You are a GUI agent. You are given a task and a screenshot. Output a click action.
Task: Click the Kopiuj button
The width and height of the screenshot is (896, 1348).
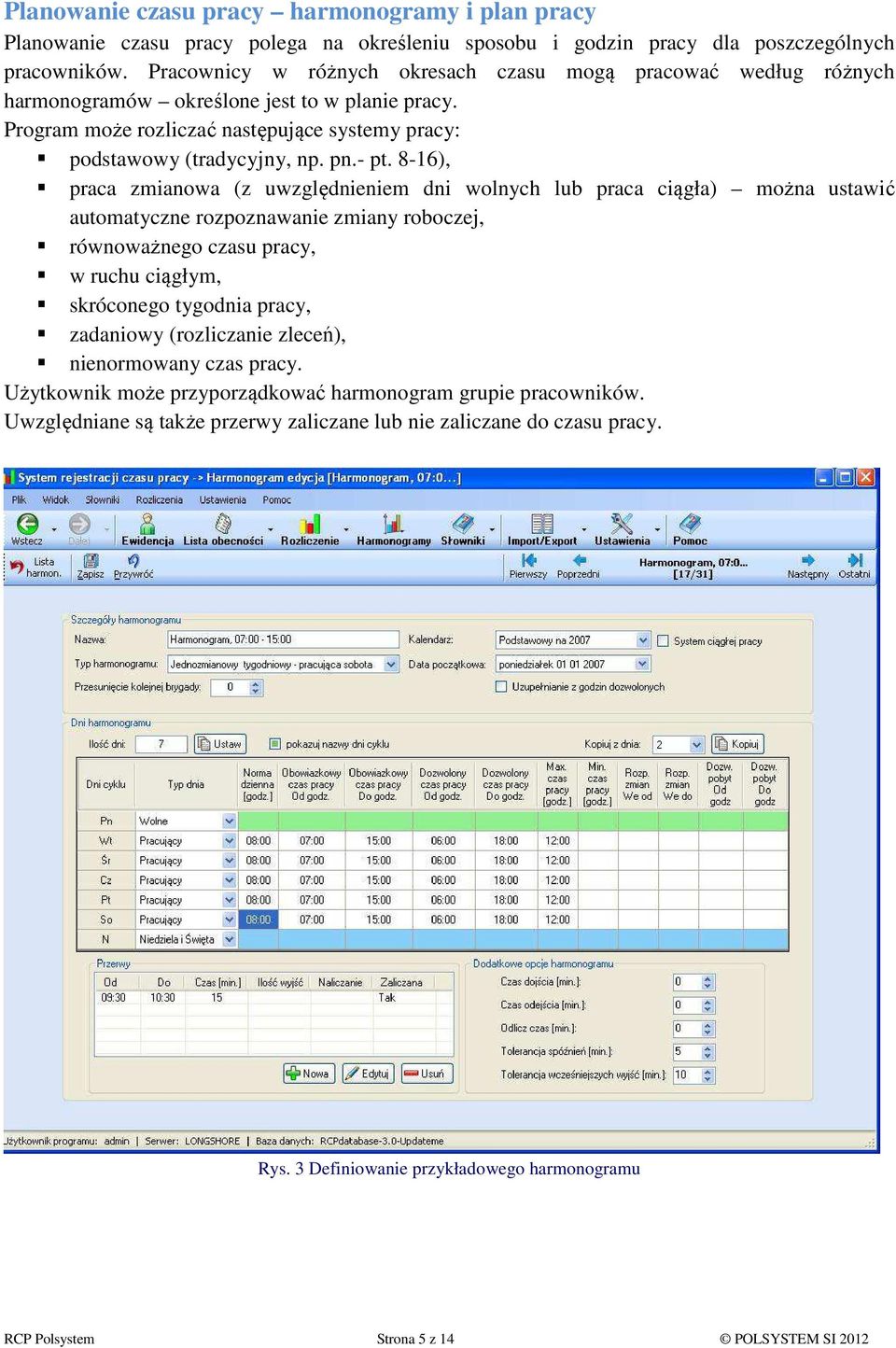(x=737, y=744)
